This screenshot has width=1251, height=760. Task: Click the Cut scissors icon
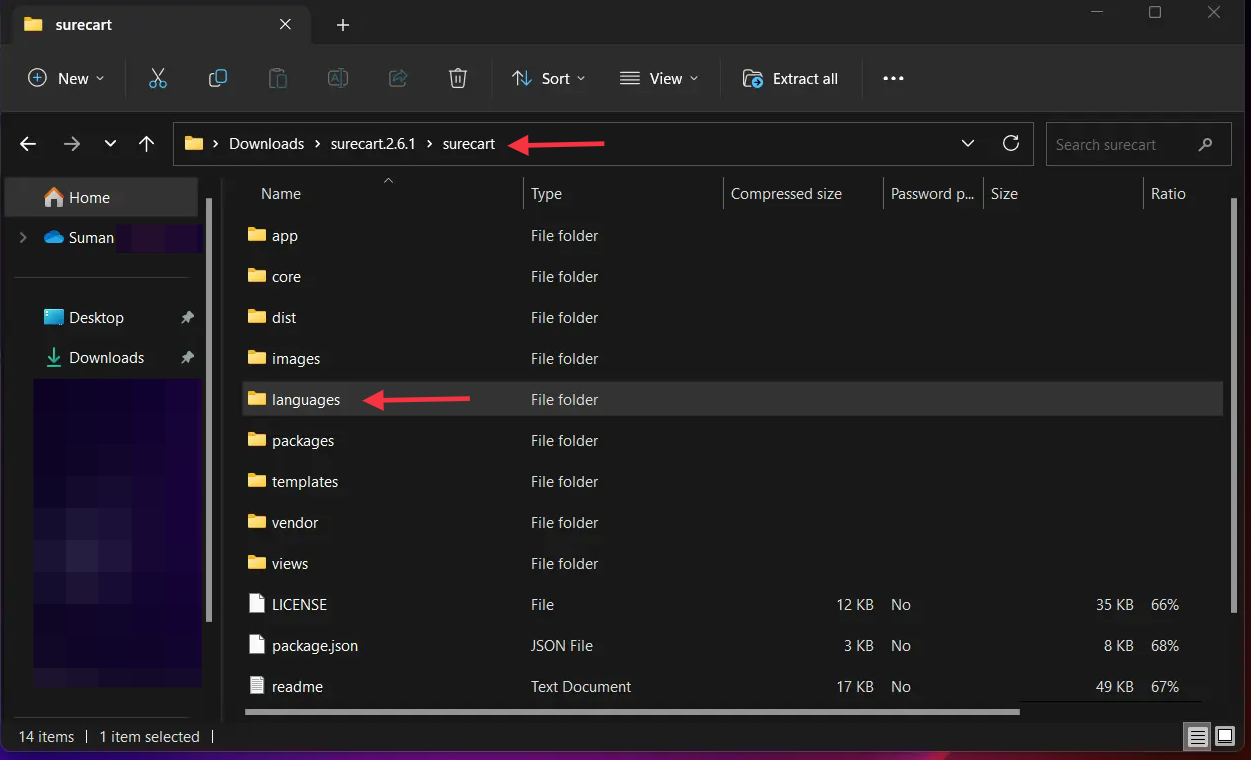click(x=158, y=78)
